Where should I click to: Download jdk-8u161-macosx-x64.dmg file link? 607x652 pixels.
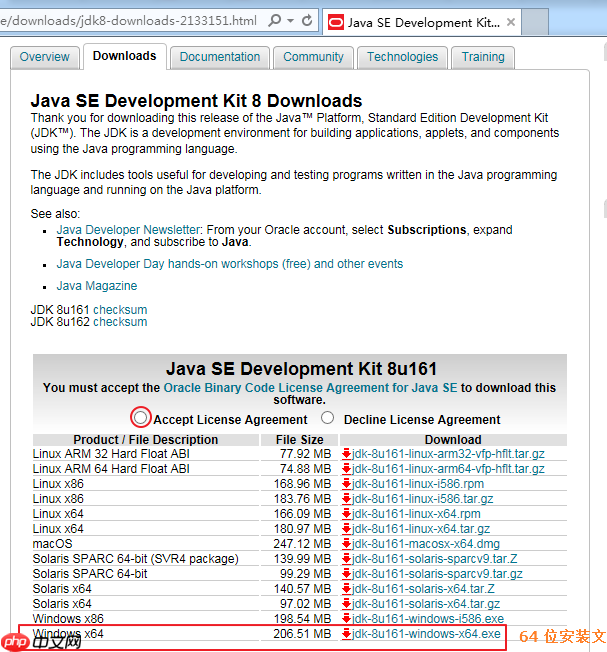(426, 543)
